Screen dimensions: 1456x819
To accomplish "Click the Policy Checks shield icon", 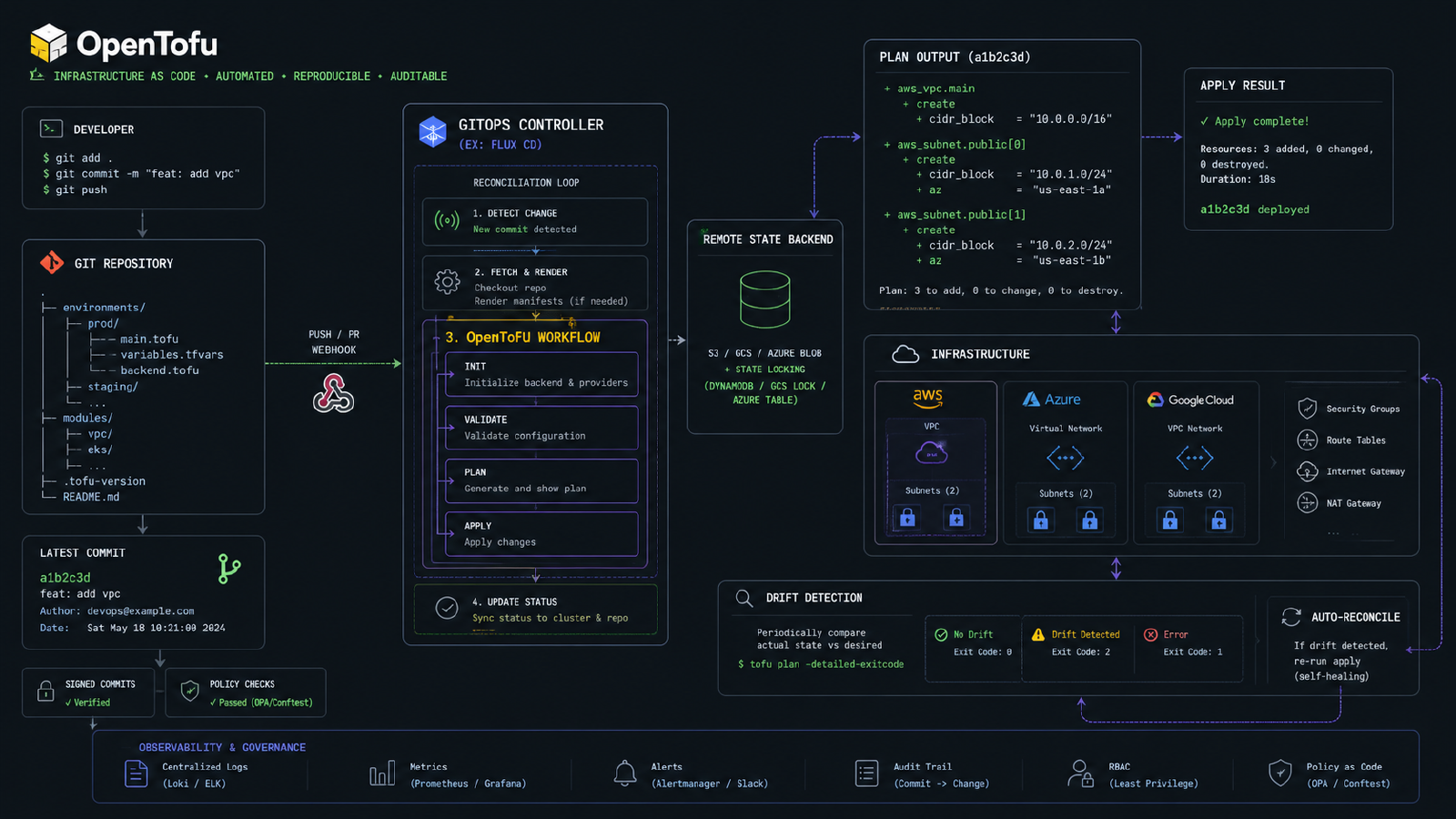I will point(190,692).
